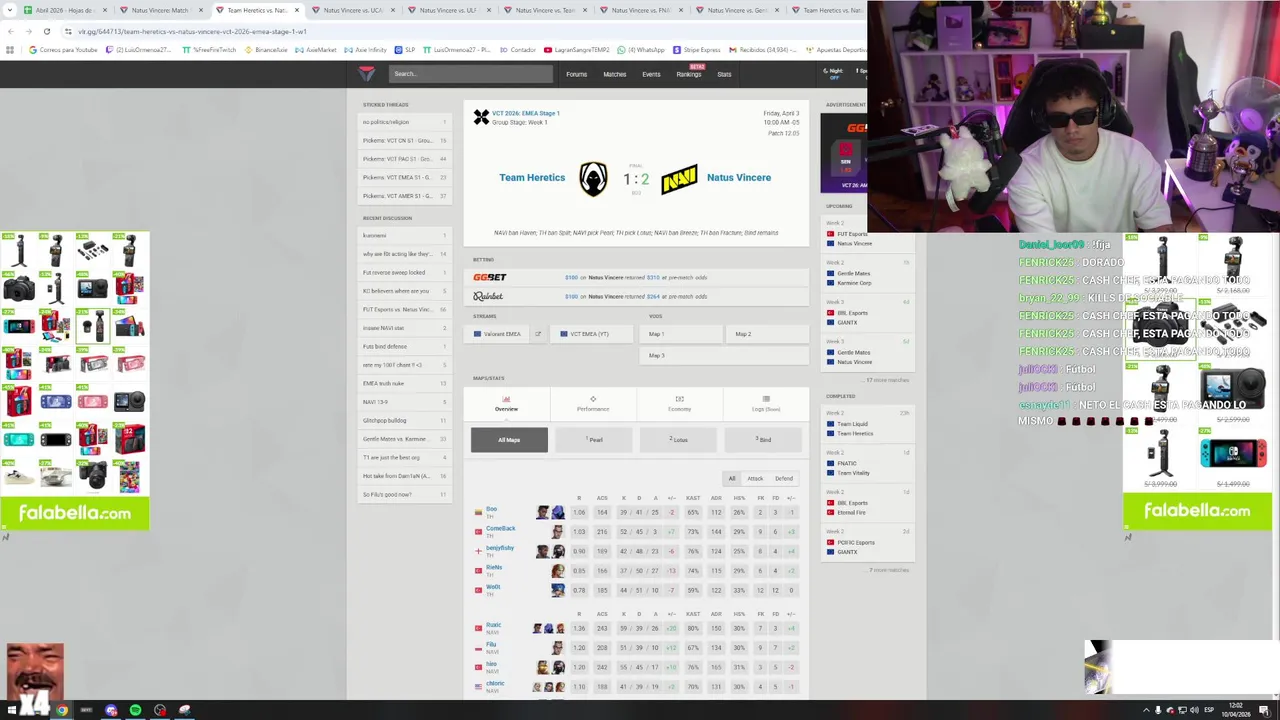Open the Map 2 VOD
The image size is (1280, 720).
pos(767,334)
